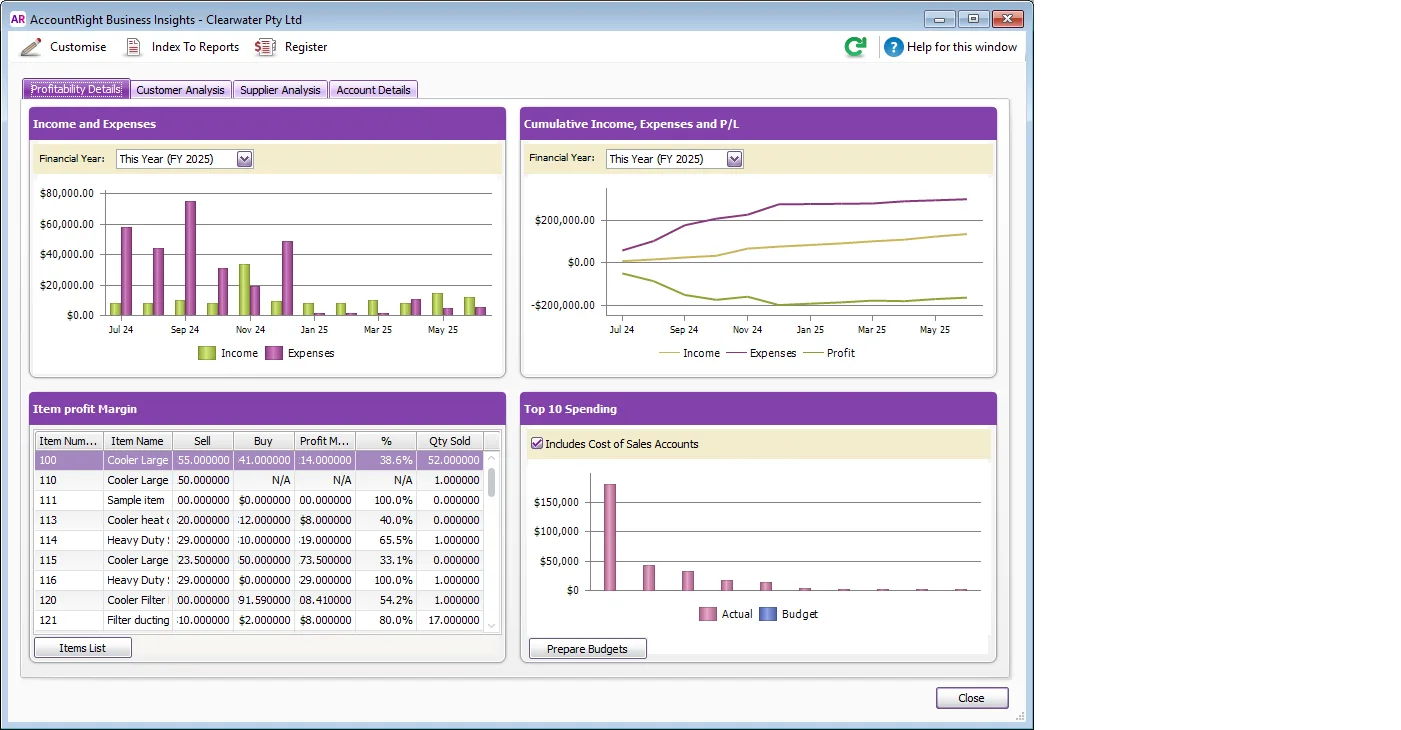Click the Actual legend swatch in Top 10 Spending
The height and width of the screenshot is (730, 1401).
pos(708,614)
